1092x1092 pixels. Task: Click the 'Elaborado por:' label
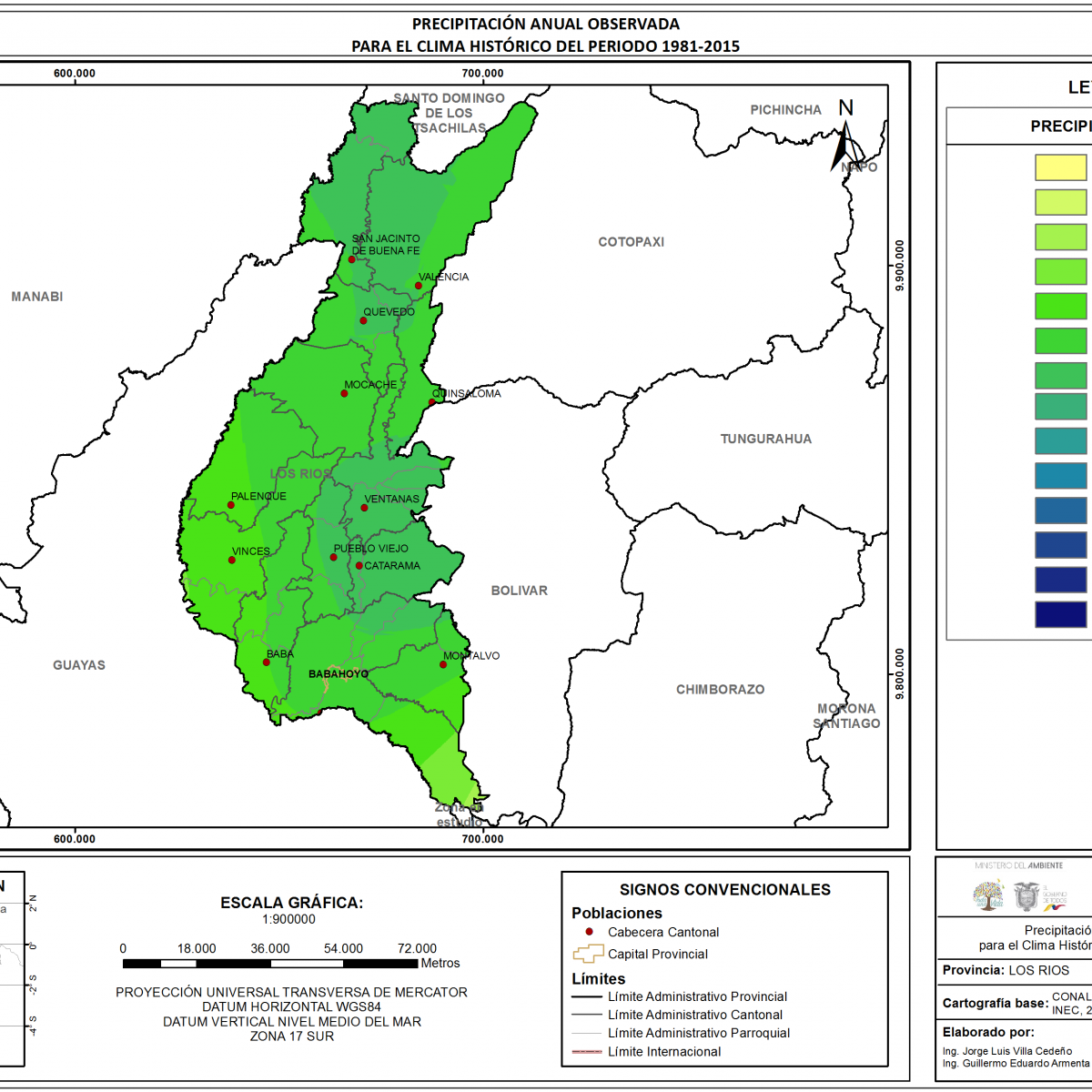tap(988, 1033)
